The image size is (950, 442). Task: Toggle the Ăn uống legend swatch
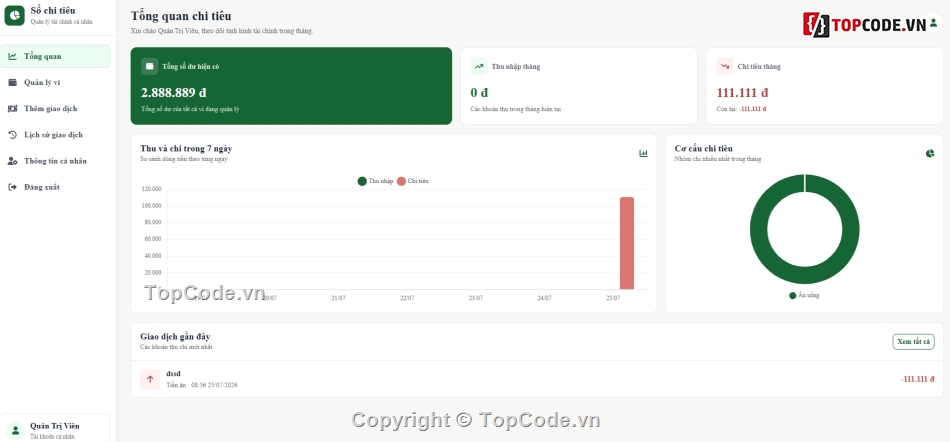[792, 295]
